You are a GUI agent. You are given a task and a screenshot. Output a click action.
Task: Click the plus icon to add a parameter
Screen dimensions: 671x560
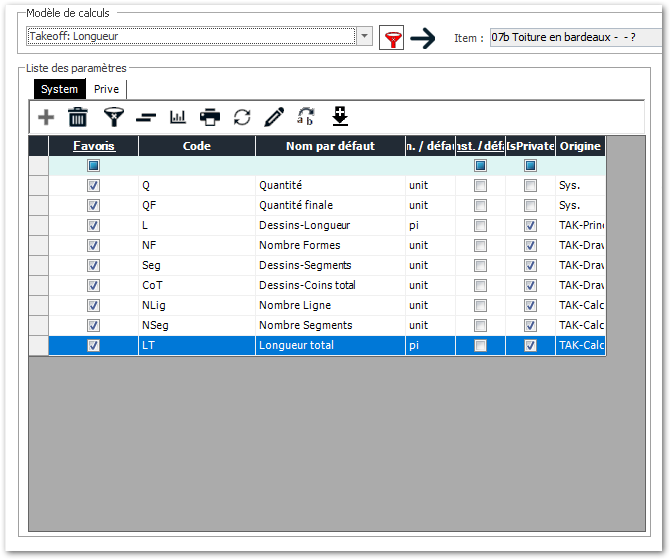[46, 117]
